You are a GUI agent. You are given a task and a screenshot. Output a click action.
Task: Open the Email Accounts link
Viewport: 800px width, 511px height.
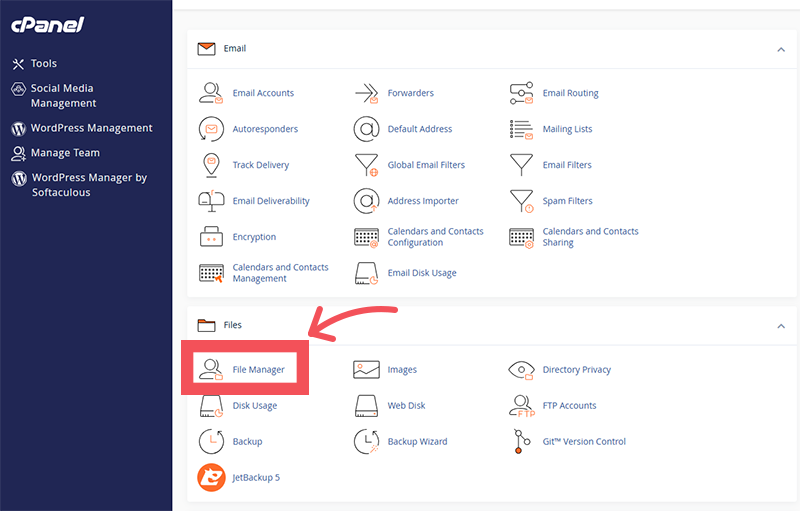[x=263, y=93]
